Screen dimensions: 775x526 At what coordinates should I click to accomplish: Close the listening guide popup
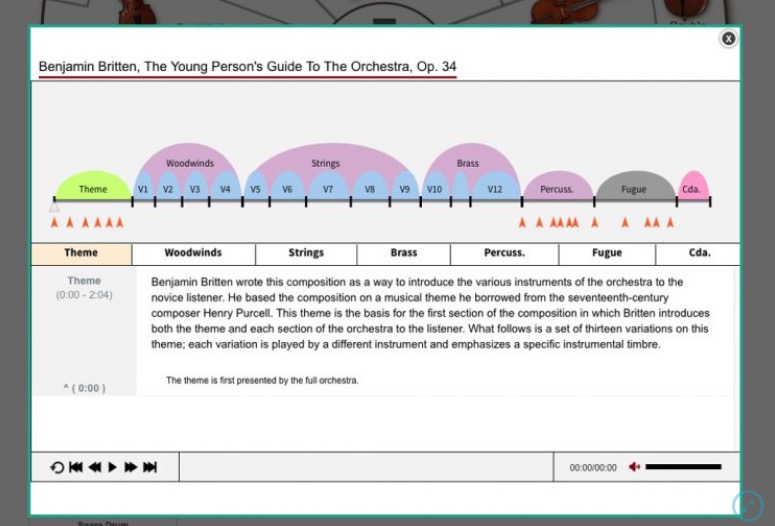tap(728, 38)
